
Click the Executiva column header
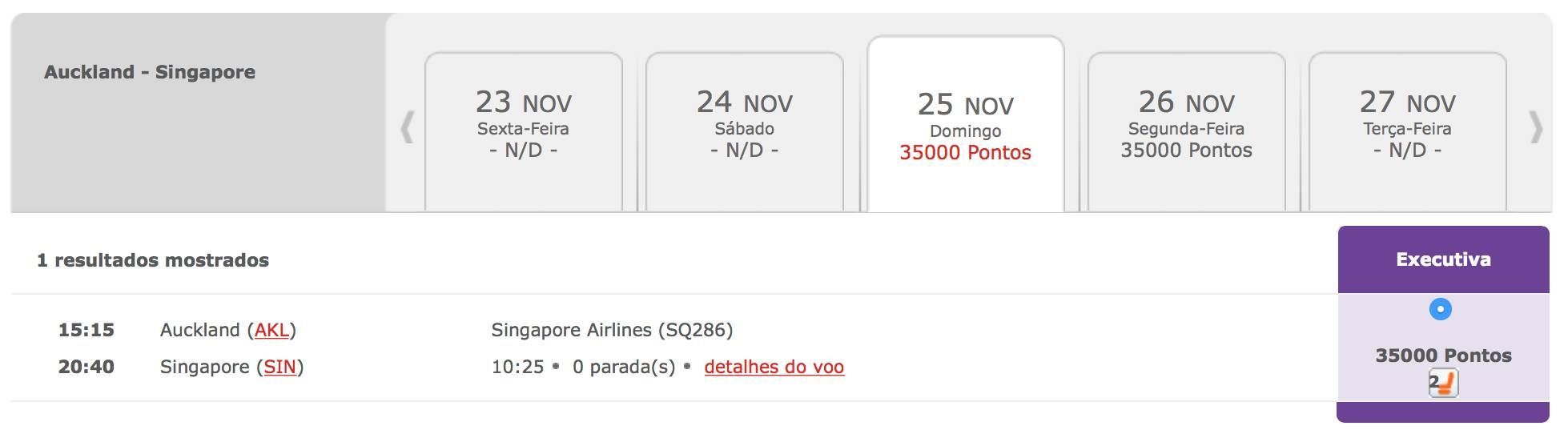1443,259
